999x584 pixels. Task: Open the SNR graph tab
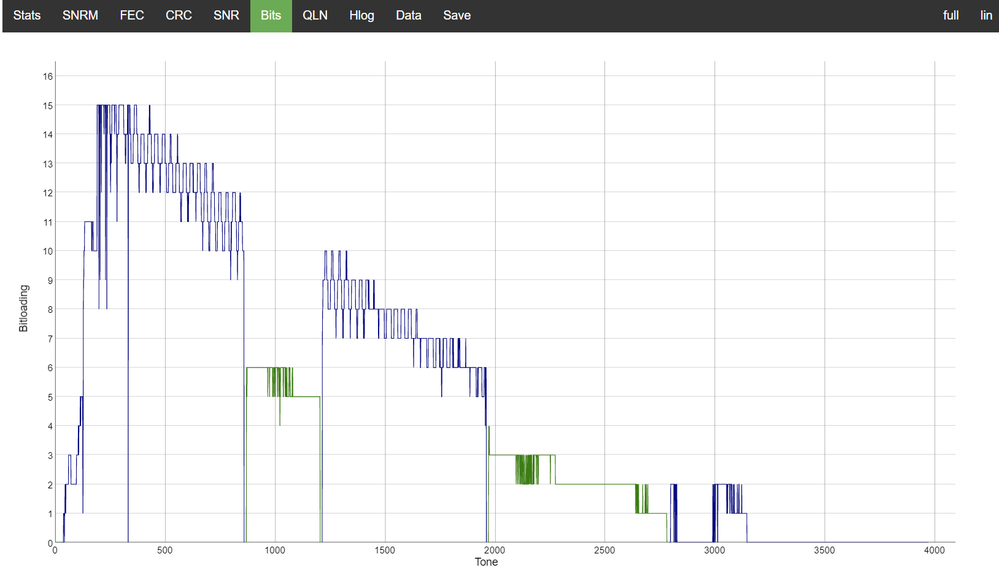(226, 16)
